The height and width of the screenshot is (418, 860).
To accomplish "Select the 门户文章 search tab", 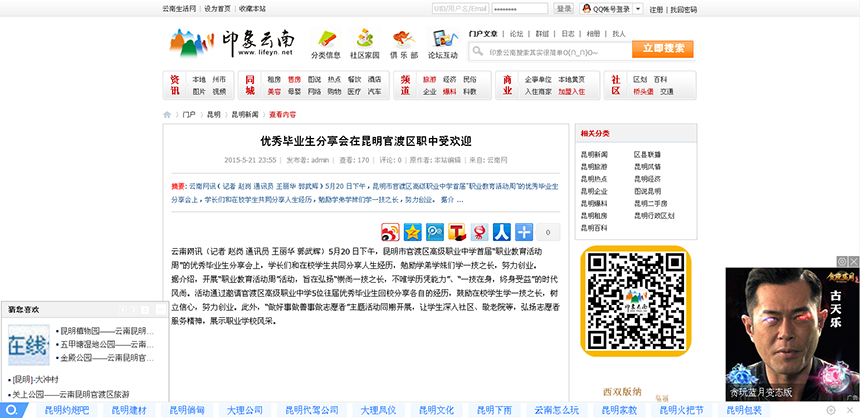I will pyautogui.click(x=484, y=33).
